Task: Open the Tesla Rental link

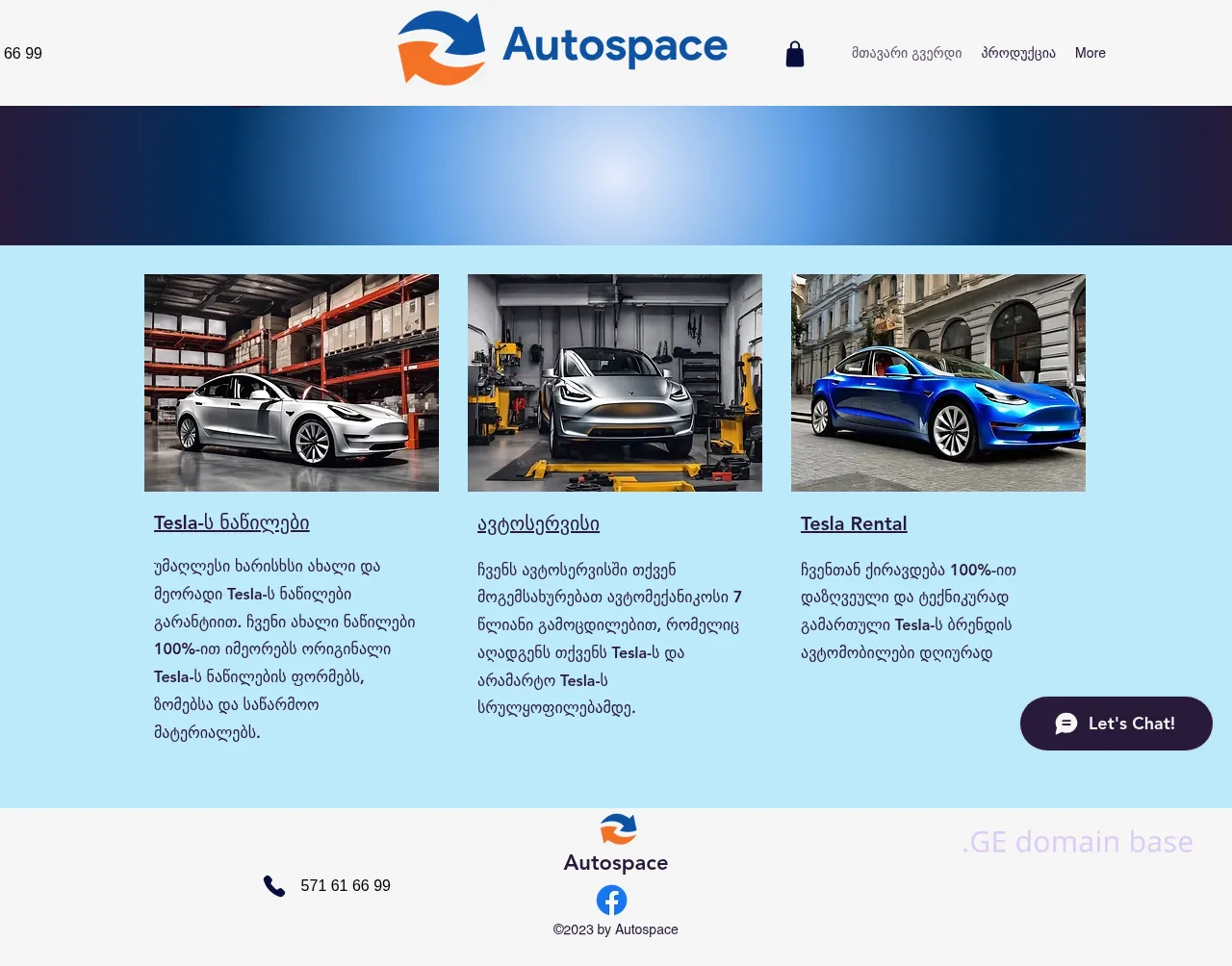Action: click(853, 523)
